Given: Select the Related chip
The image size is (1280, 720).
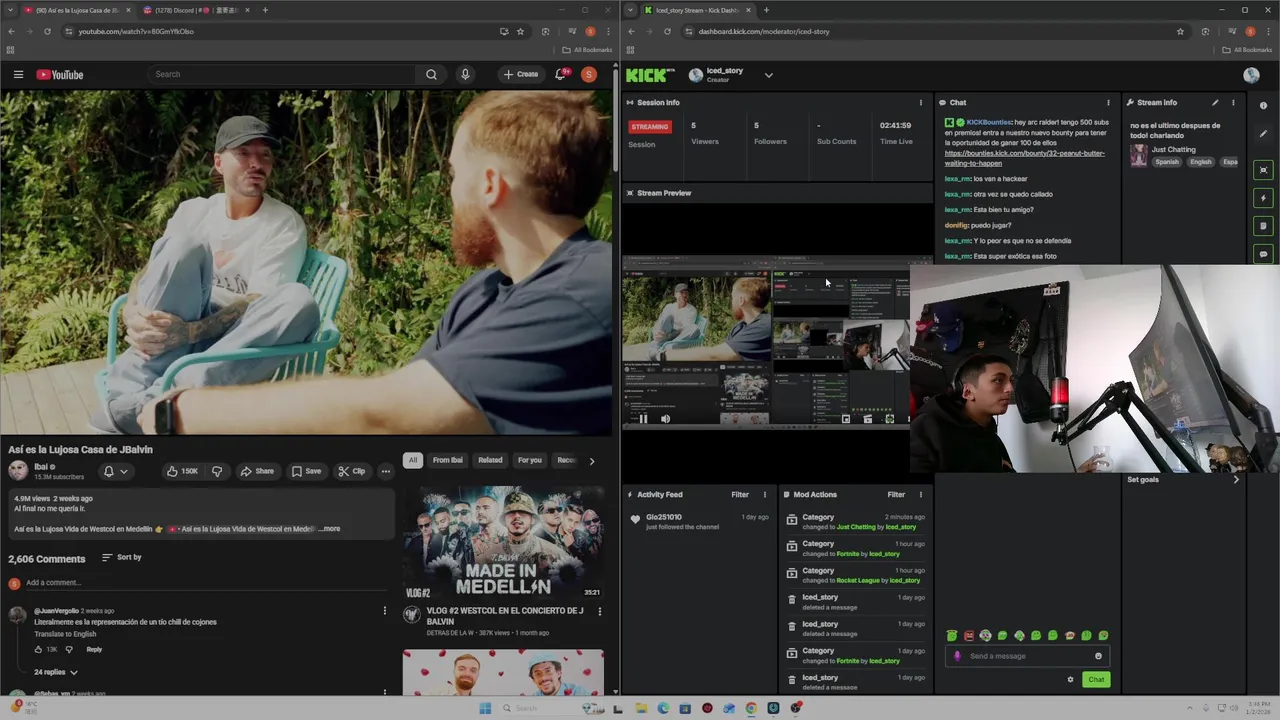Looking at the screenshot, I should (x=490, y=460).
